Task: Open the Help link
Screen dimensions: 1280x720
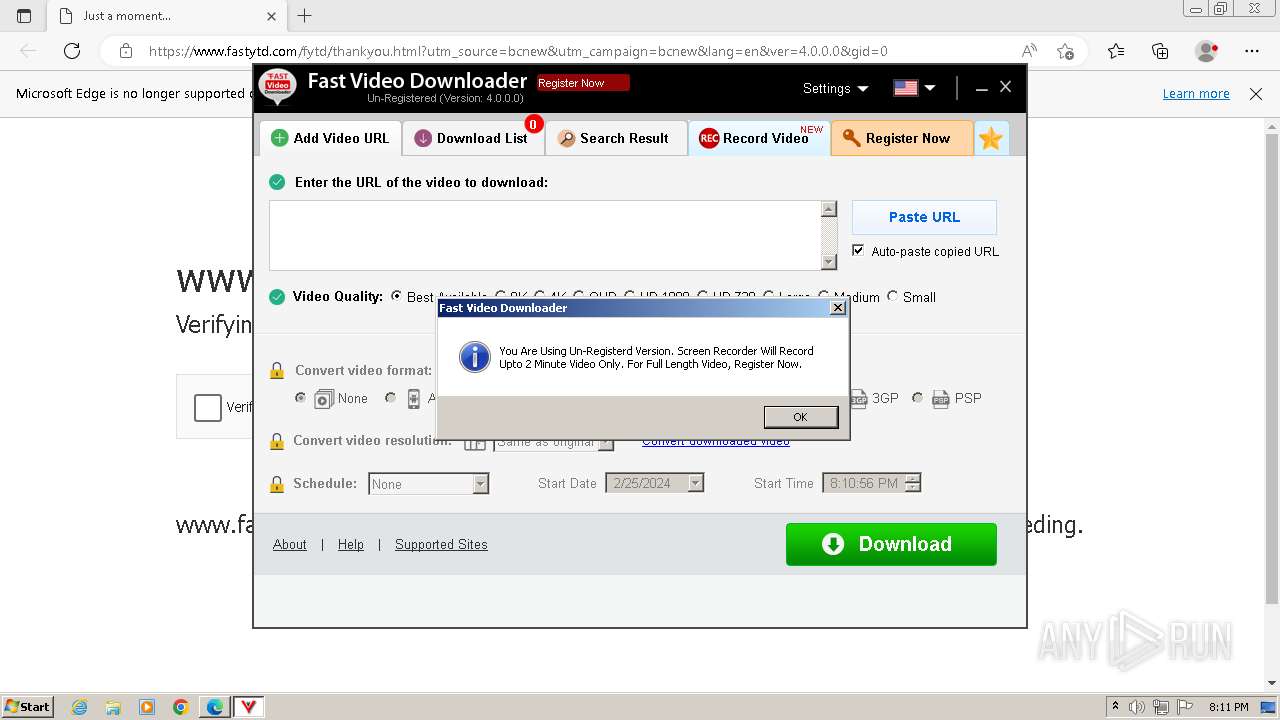Action: (351, 544)
